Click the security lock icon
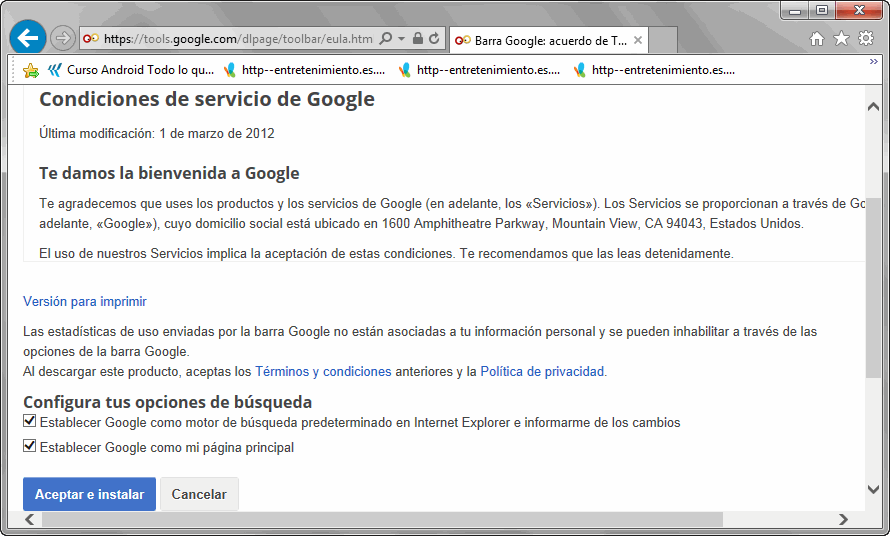The width and height of the screenshot is (890, 536). coord(418,39)
